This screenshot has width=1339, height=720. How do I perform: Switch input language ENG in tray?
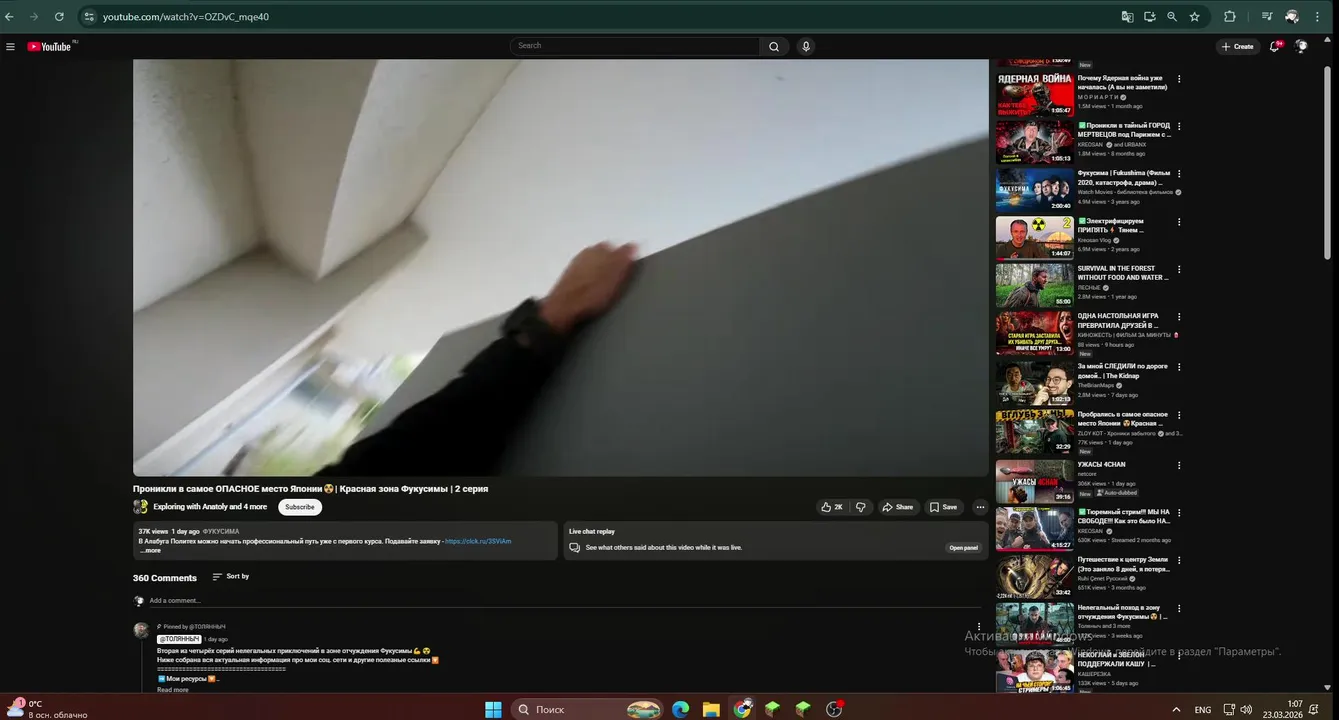click(1203, 710)
